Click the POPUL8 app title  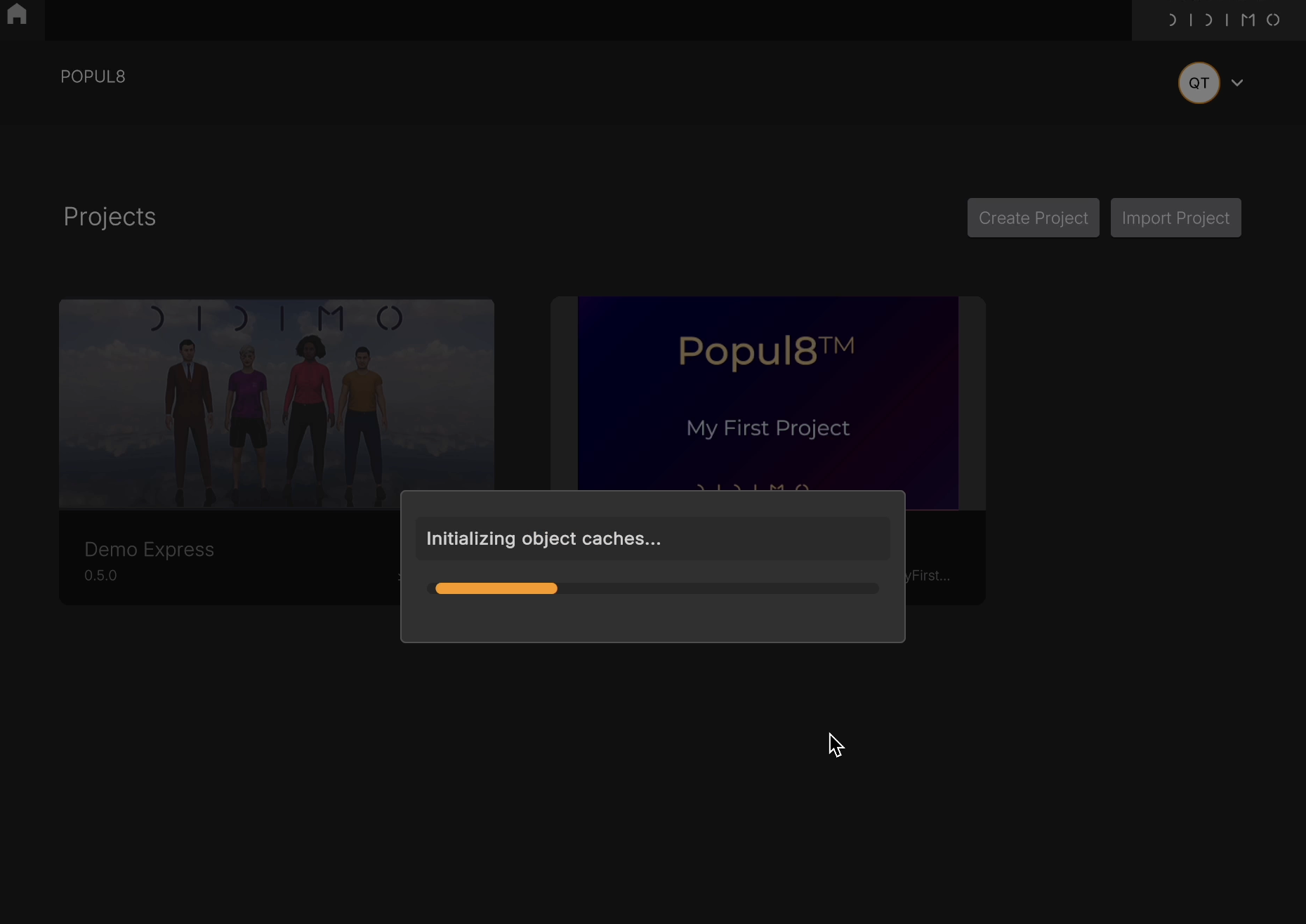coord(93,77)
